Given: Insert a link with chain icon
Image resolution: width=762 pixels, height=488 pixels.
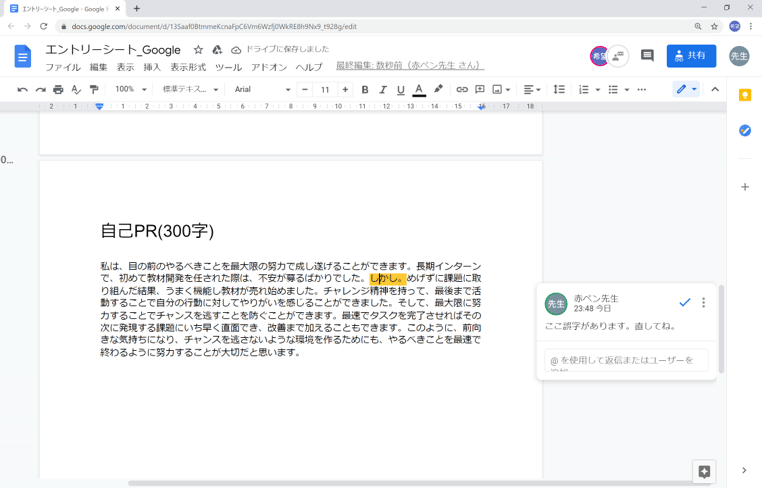Looking at the screenshot, I should [462, 89].
